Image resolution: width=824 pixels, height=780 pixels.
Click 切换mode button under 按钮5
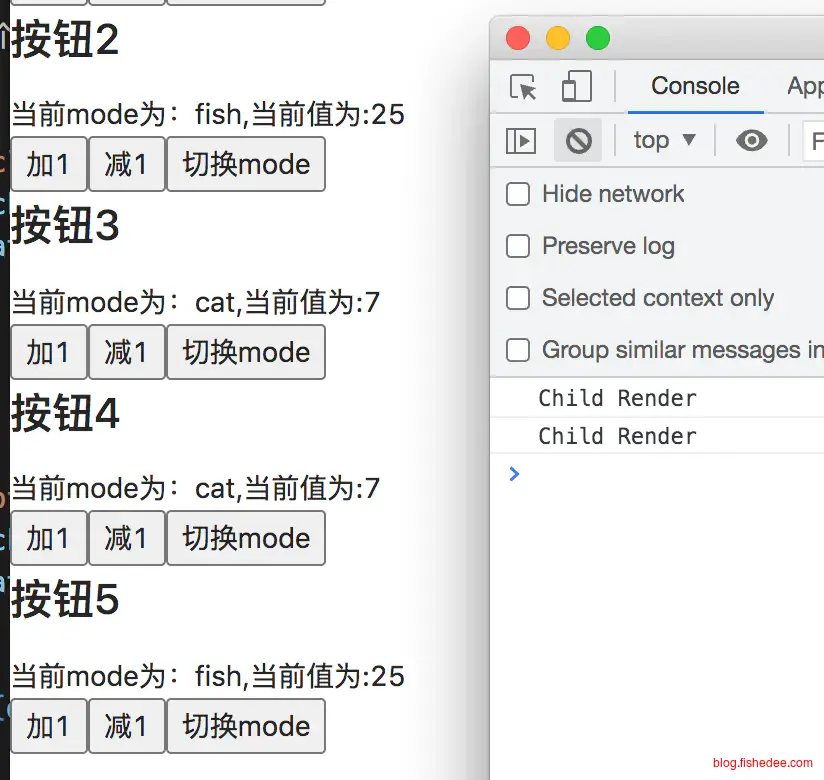246,725
